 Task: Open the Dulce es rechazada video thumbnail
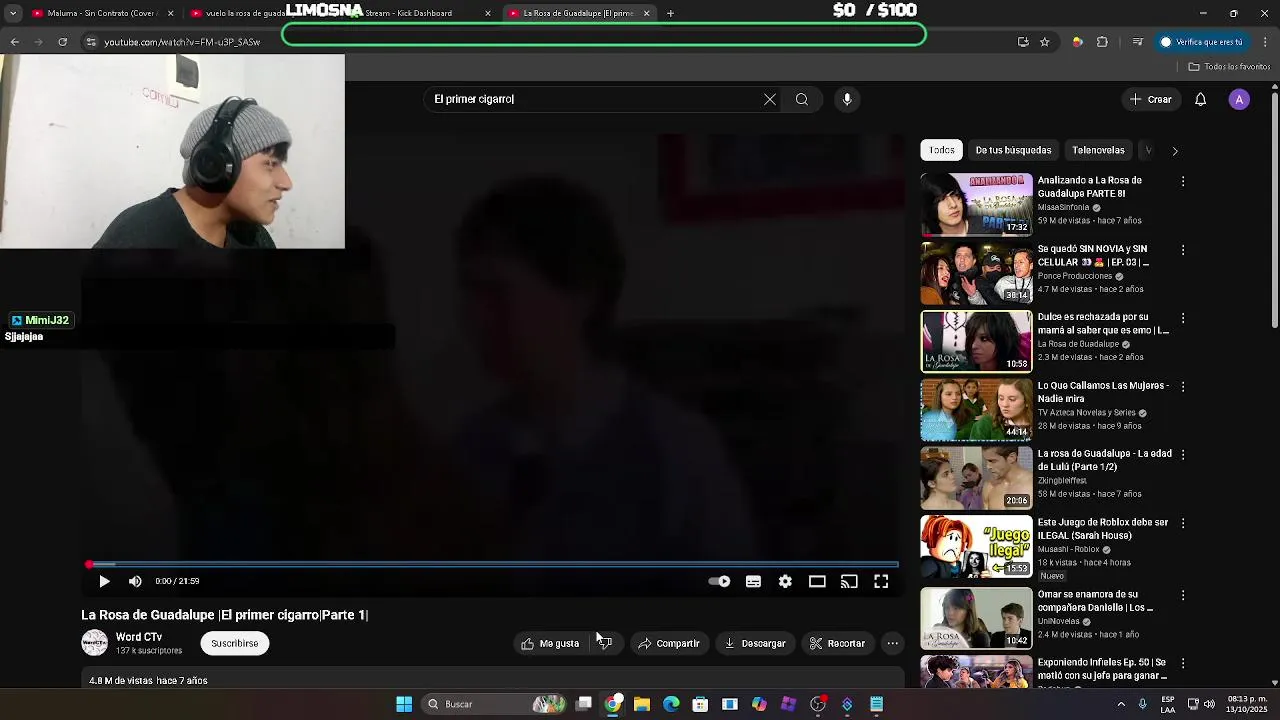click(976, 341)
